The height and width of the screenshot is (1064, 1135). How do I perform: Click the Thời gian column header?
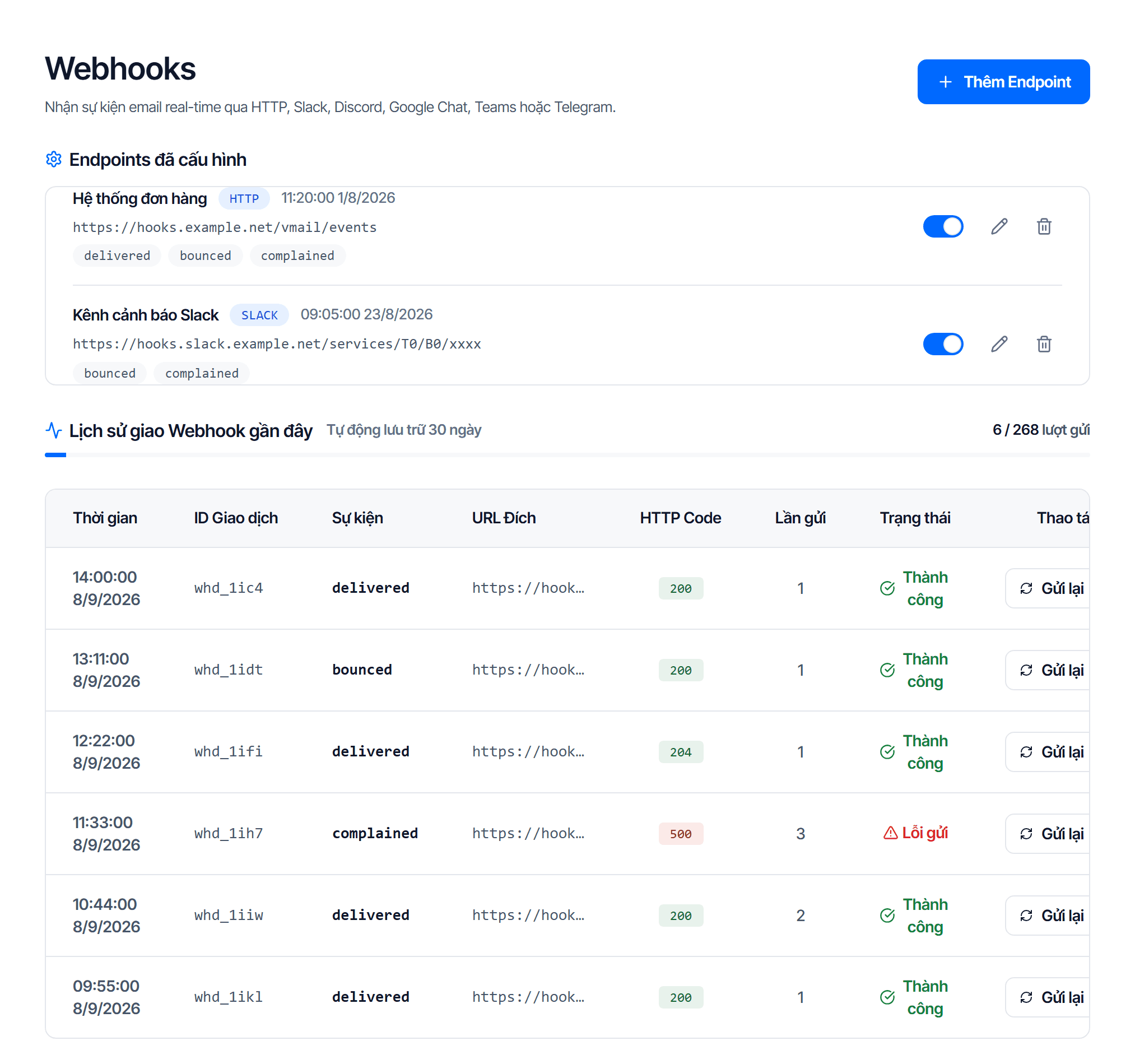(x=105, y=518)
